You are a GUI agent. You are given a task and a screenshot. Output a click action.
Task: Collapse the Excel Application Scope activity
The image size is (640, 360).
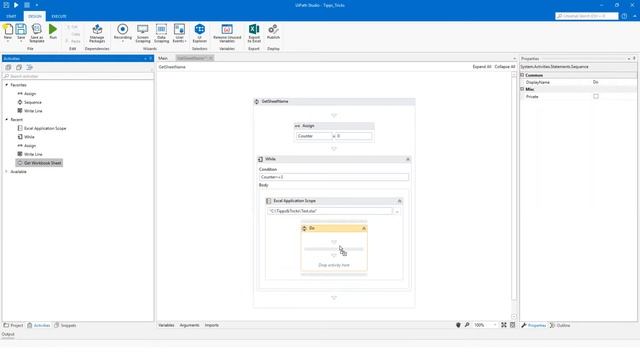point(399,201)
